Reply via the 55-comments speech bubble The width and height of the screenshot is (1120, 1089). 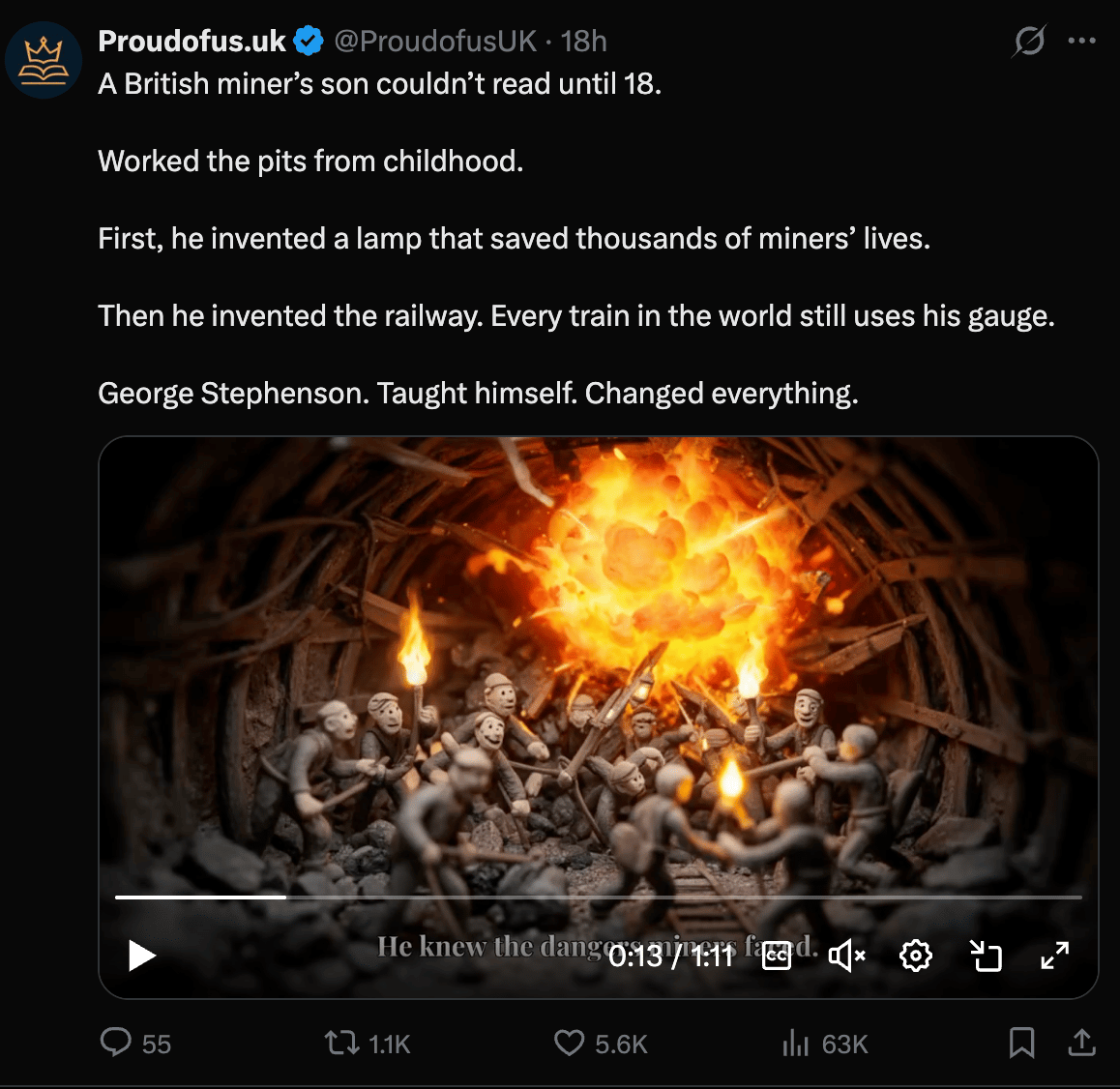click(x=117, y=1043)
